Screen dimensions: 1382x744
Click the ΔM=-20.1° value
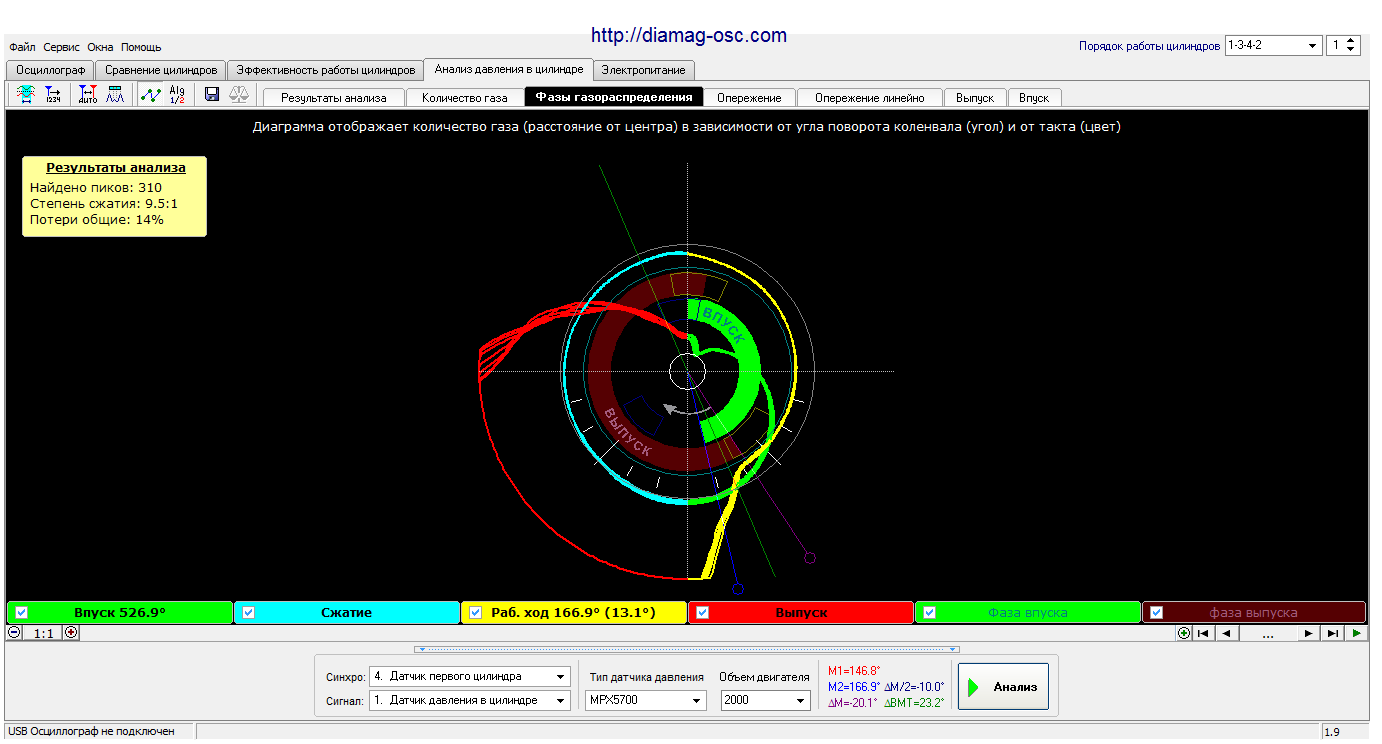point(853,703)
